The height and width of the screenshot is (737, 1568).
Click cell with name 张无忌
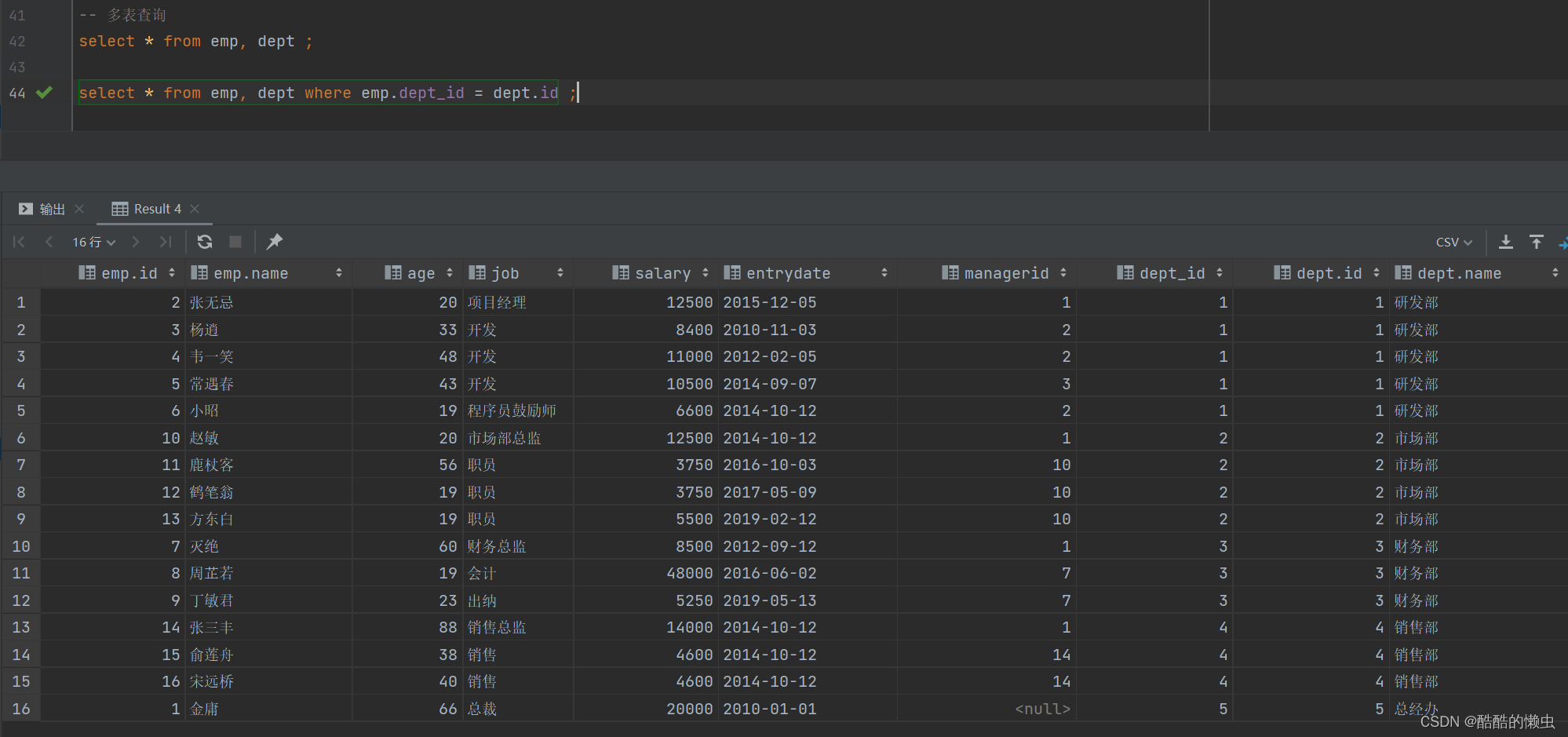click(x=268, y=302)
